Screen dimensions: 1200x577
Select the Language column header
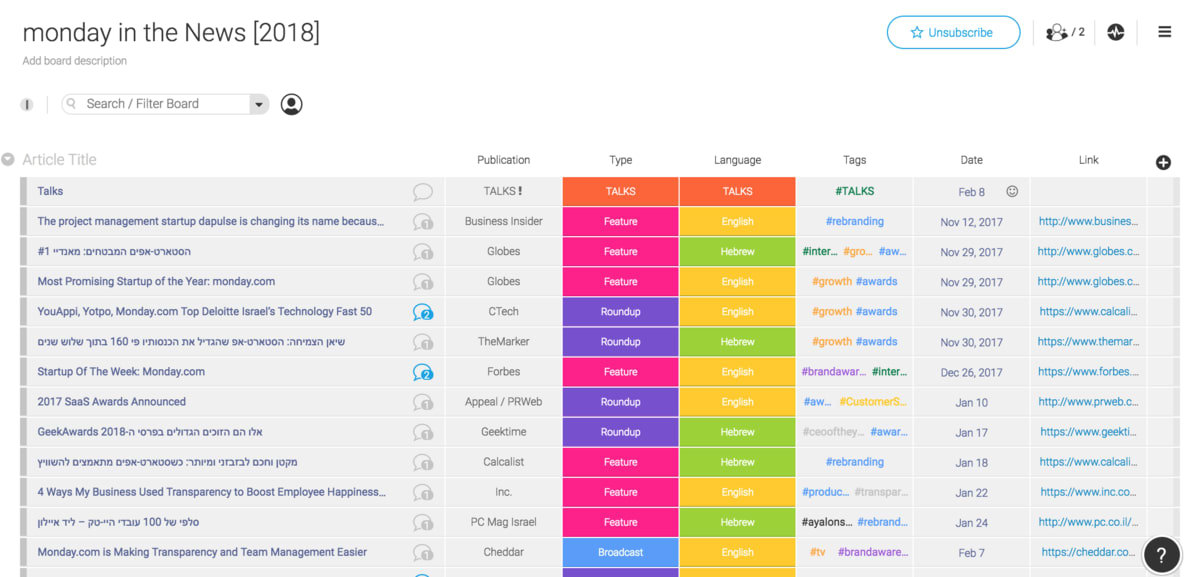click(x=737, y=160)
